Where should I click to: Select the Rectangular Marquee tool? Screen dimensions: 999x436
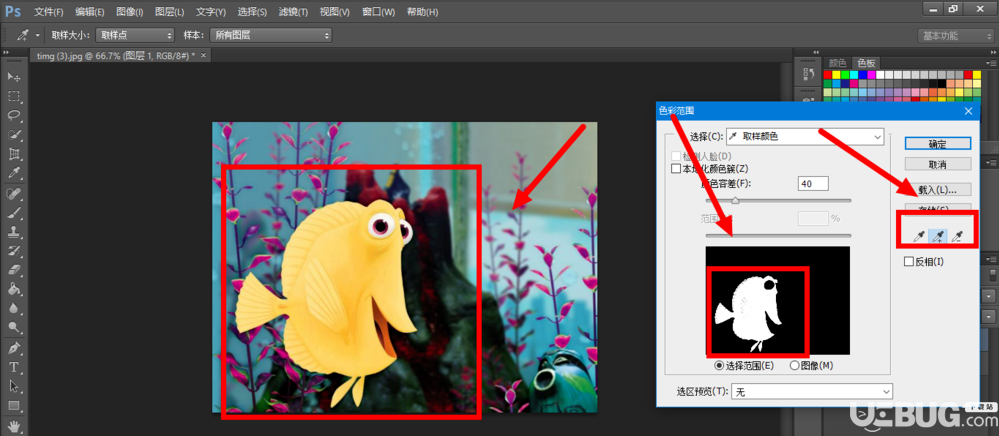click(x=13, y=96)
